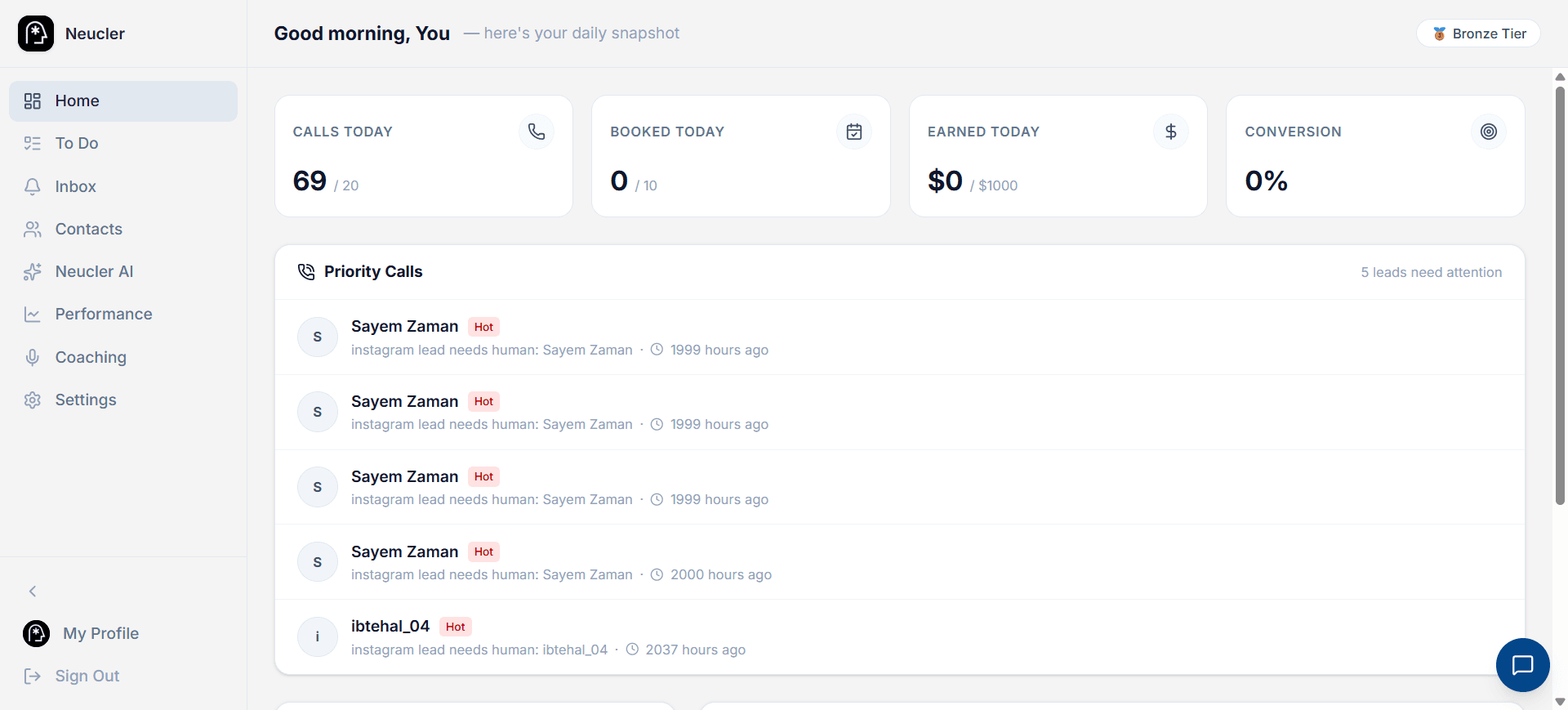1568x710 pixels.
Task: Open Settings from the sidebar
Action: click(123, 400)
